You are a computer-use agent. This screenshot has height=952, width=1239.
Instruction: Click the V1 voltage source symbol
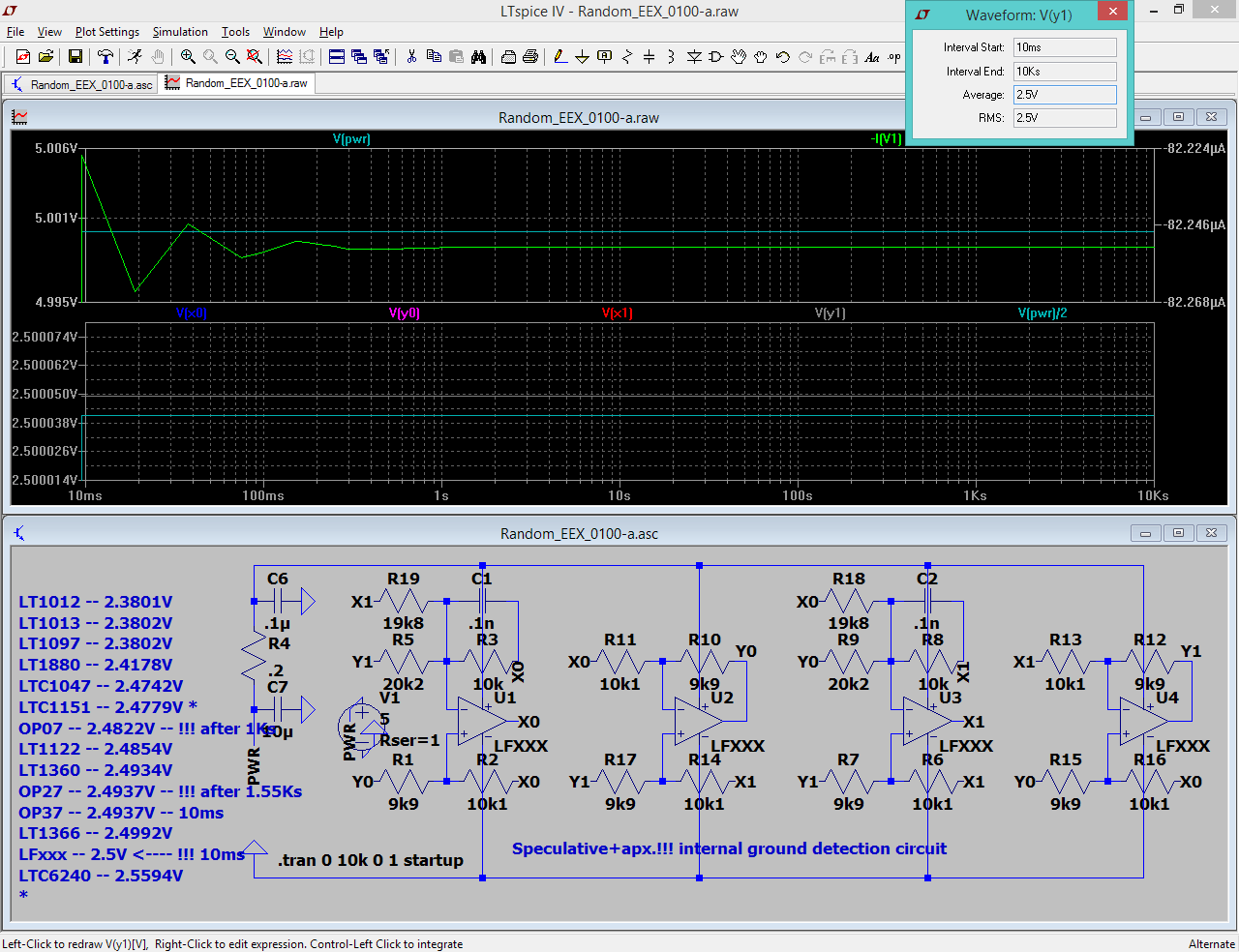click(361, 728)
